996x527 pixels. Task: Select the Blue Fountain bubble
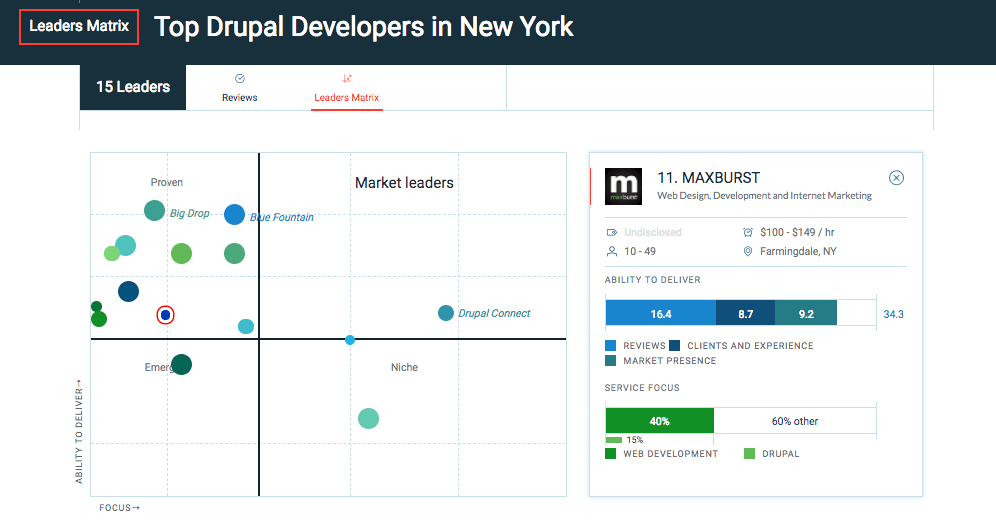pos(234,215)
